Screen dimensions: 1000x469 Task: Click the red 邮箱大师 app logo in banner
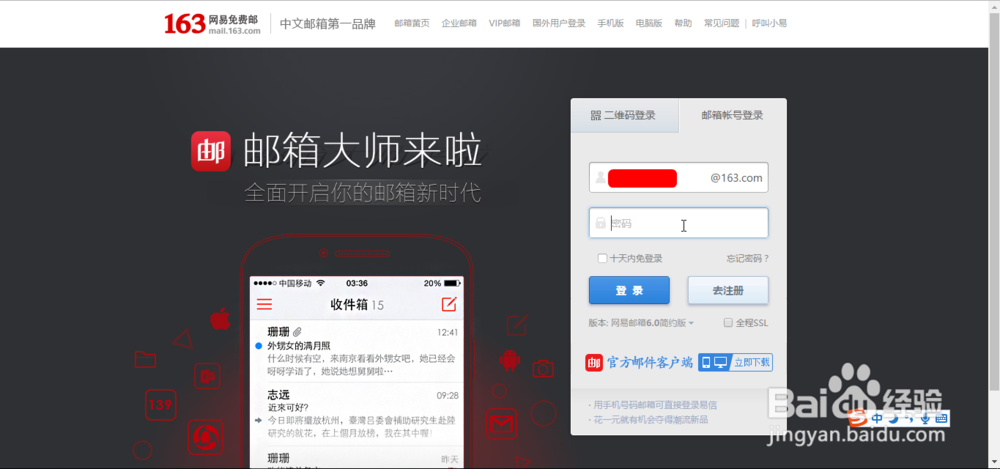point(211,151)
